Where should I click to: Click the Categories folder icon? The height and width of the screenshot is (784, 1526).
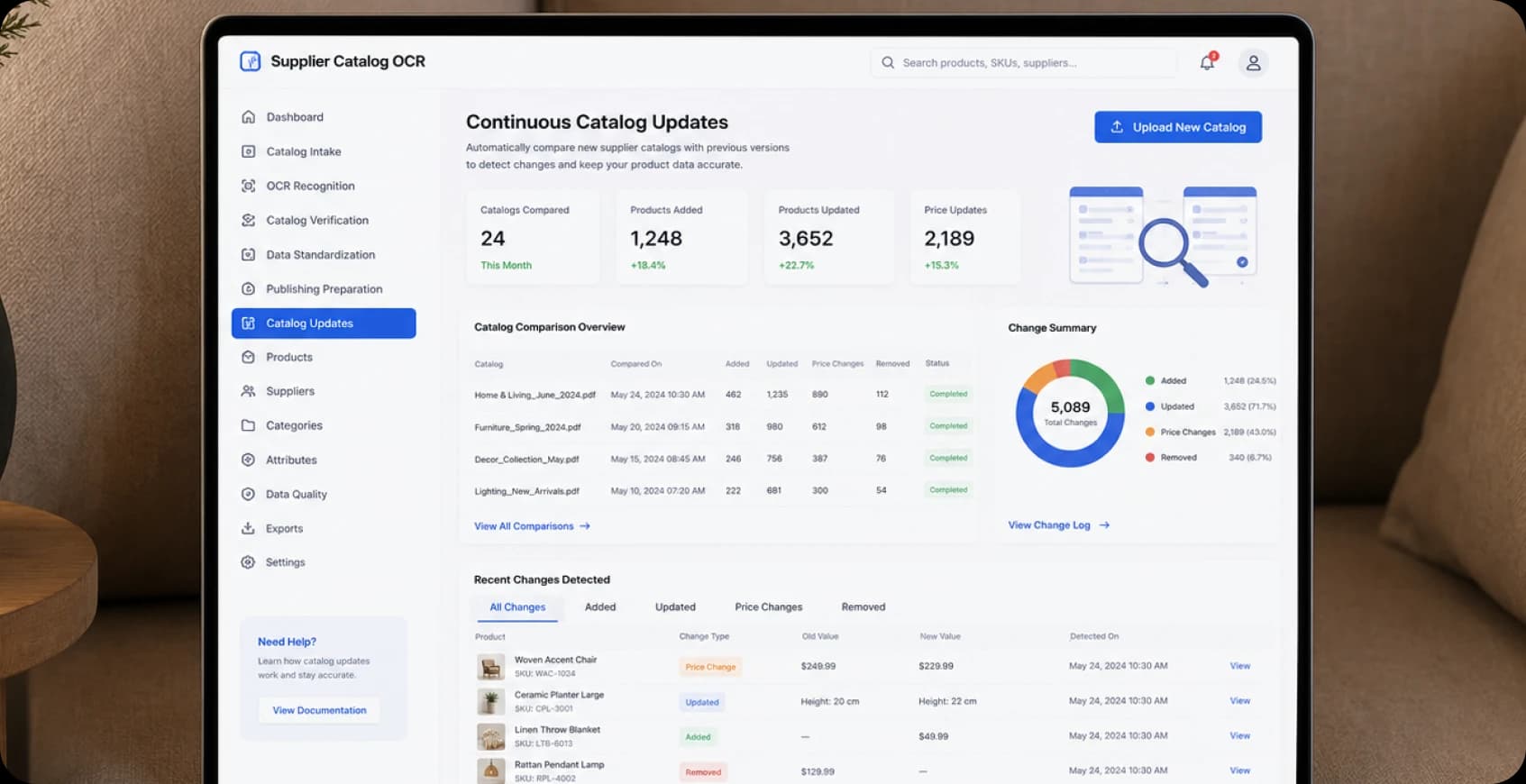pyautogui.click(x=248, y=425)
